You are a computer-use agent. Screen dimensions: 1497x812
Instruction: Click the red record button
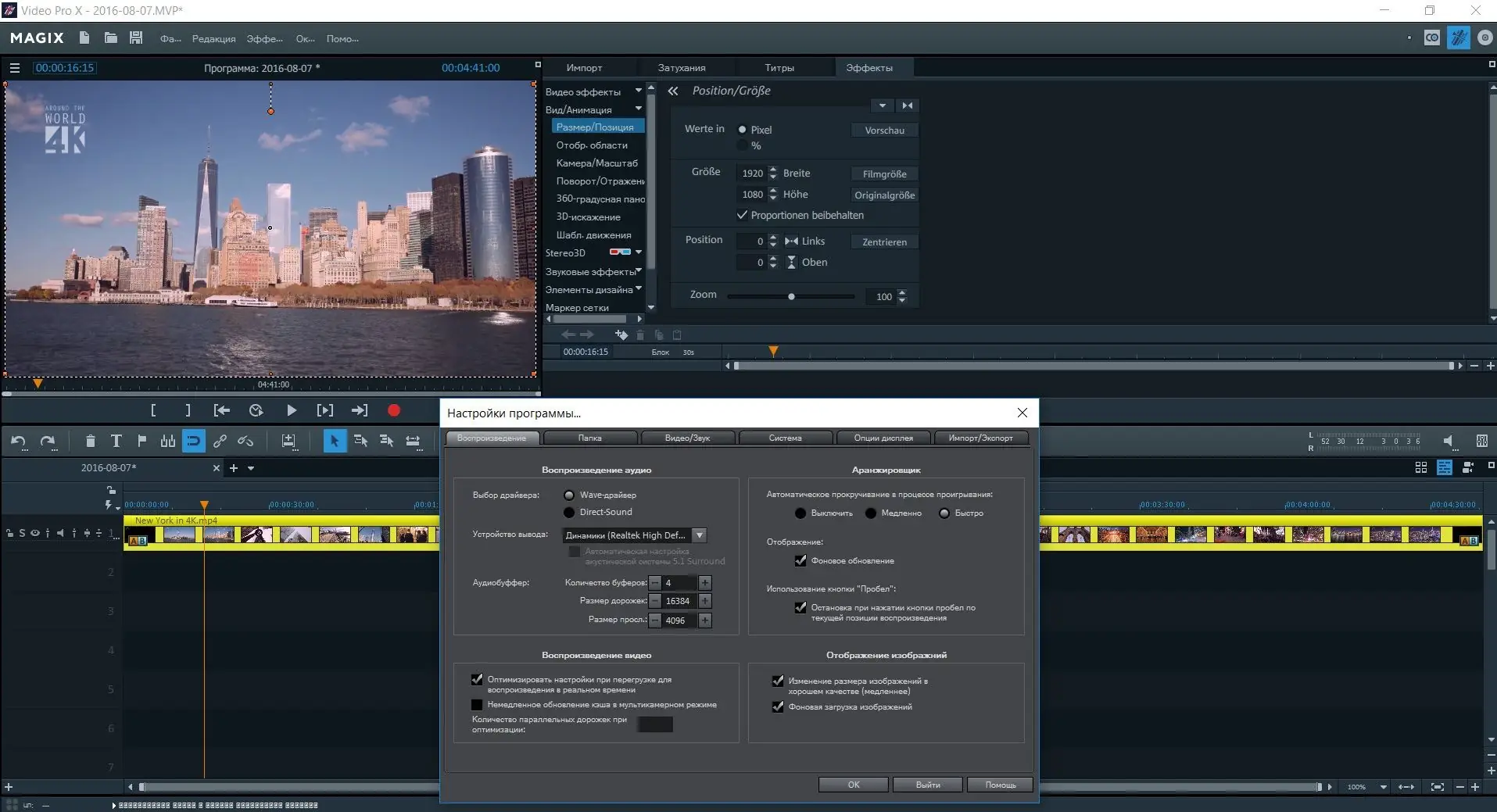click(x=394, y=410)
